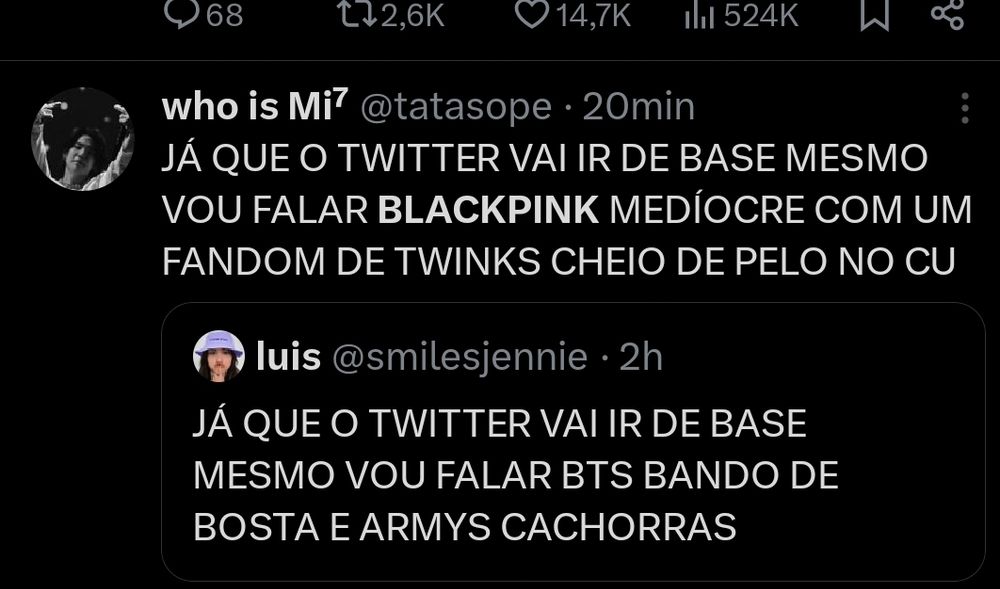Click the 2,6K retweet count

pos(413,14)
